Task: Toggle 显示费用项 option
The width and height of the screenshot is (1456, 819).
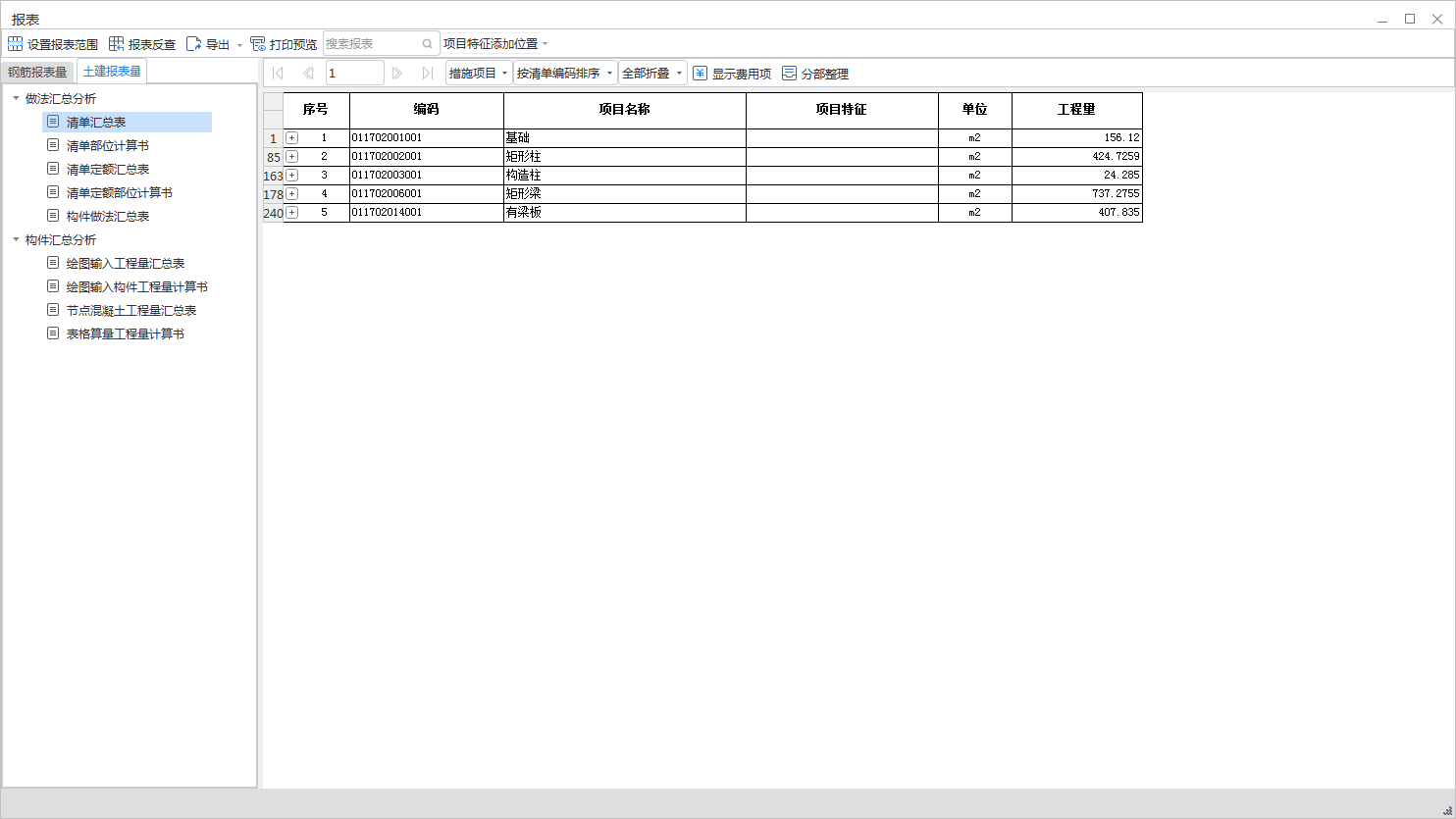Action: pyautogui.click(x=732, y=74)
